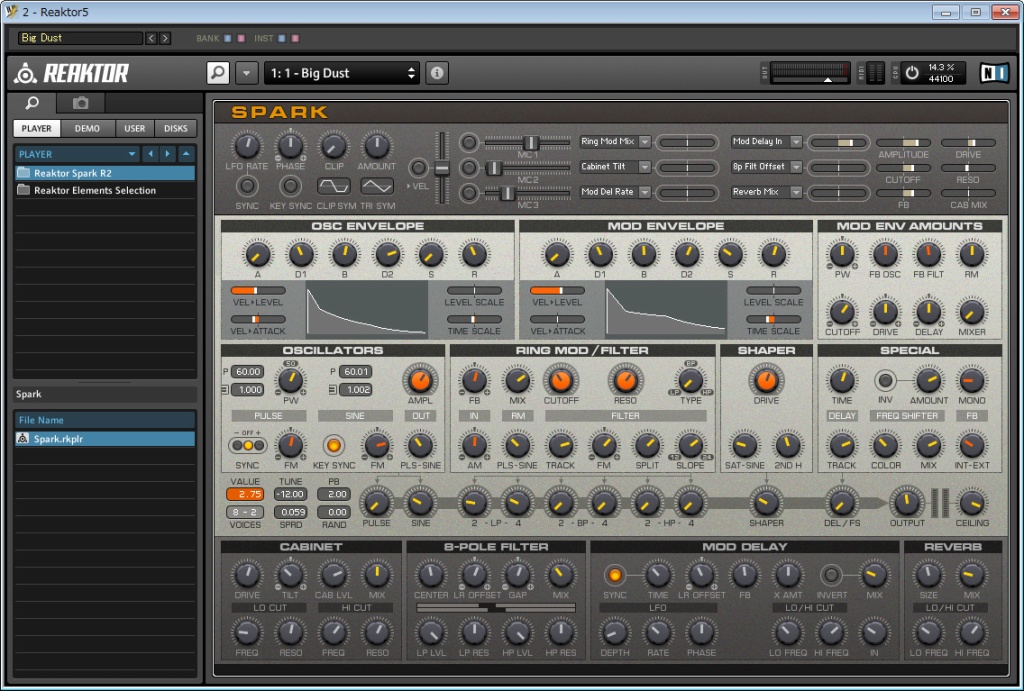Image resolution: width=1024 pixels, height=691 pixels.
Task: Toggle the TRI SYM waveform button
Action: coord(377,186)
